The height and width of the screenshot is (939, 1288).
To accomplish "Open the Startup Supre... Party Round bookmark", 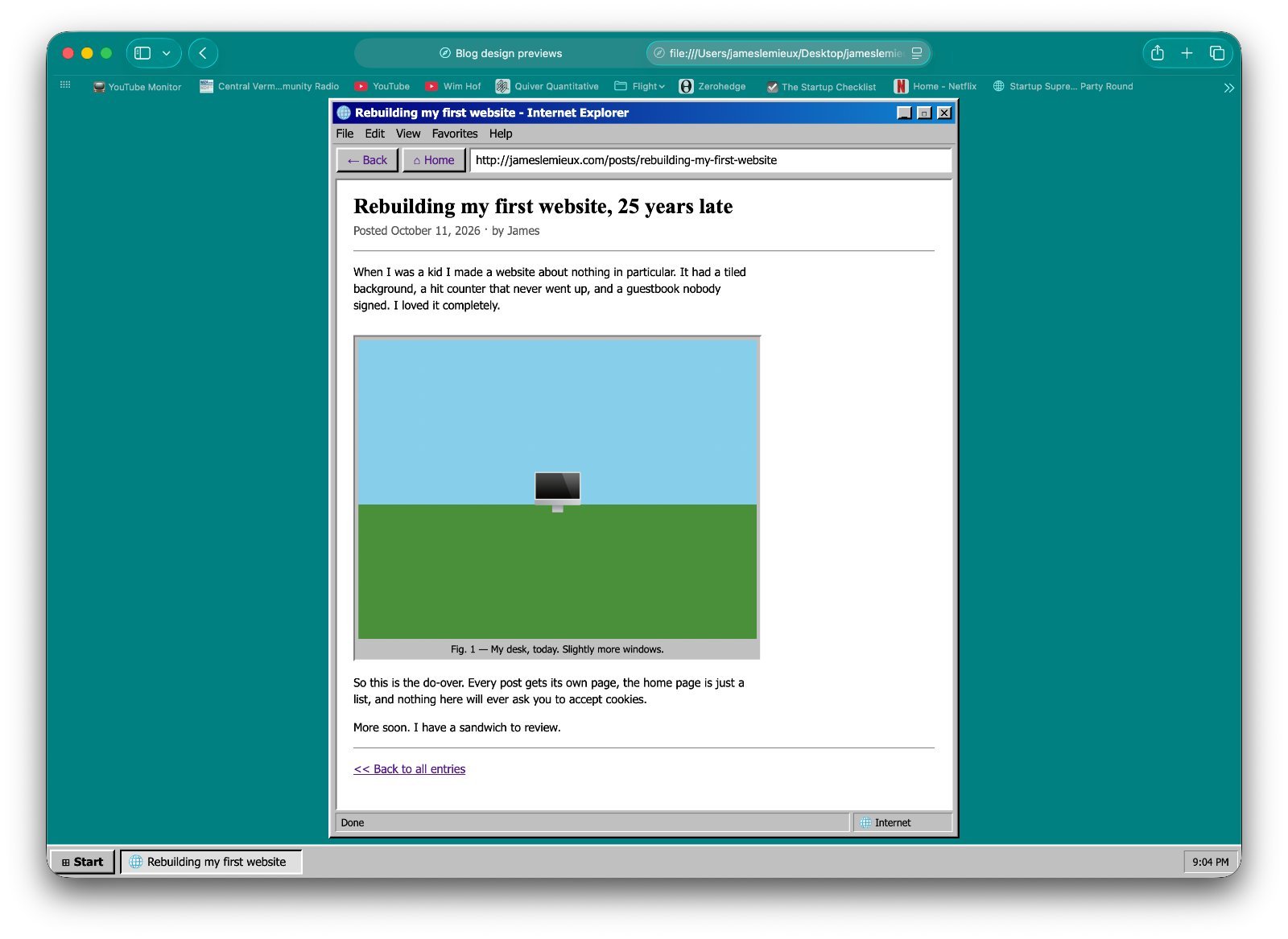I will click(x=1063, y=86).
